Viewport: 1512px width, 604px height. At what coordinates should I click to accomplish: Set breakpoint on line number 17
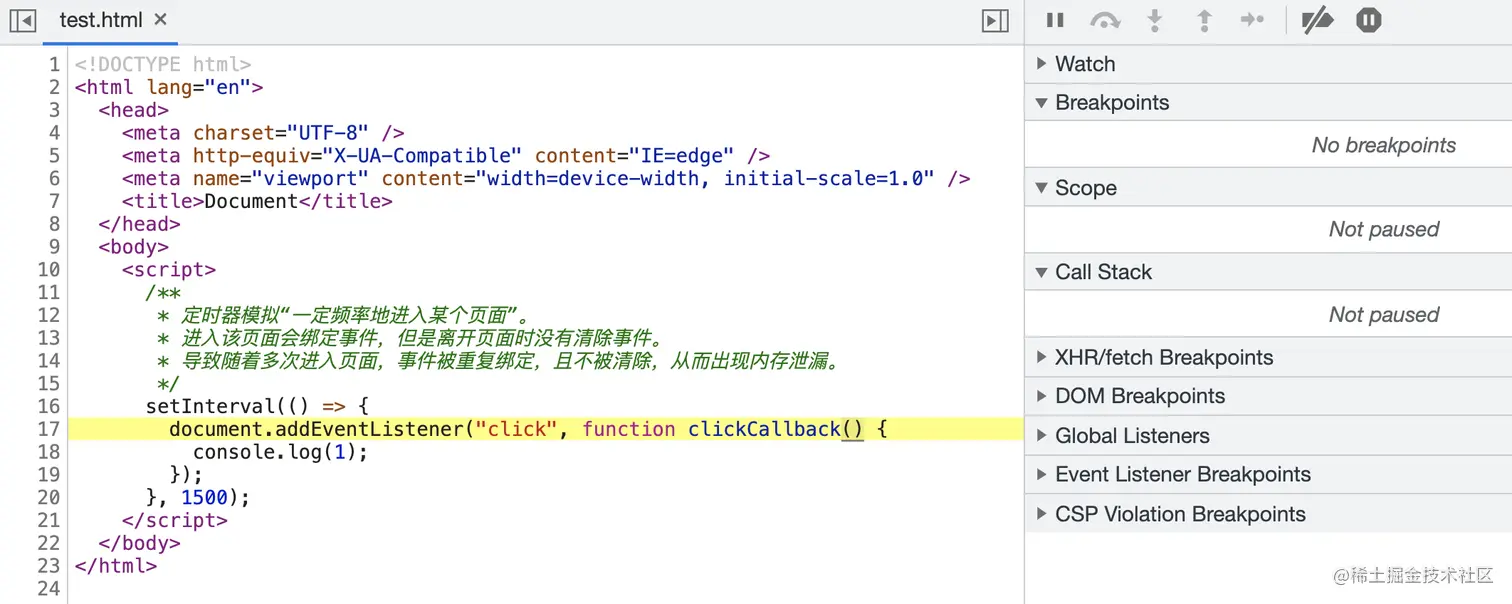[49, 429]
